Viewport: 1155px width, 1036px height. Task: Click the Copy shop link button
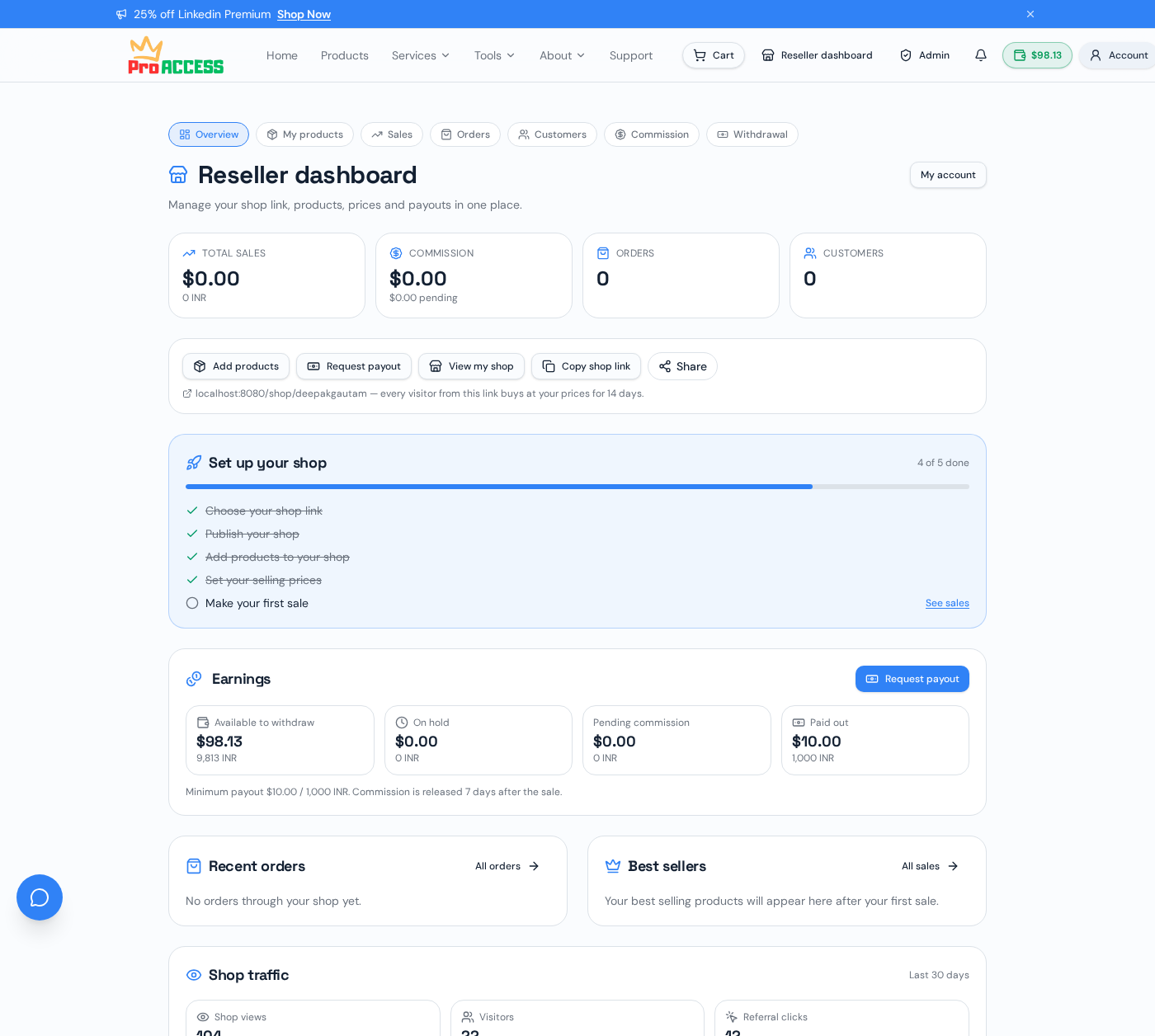[586, 366]
